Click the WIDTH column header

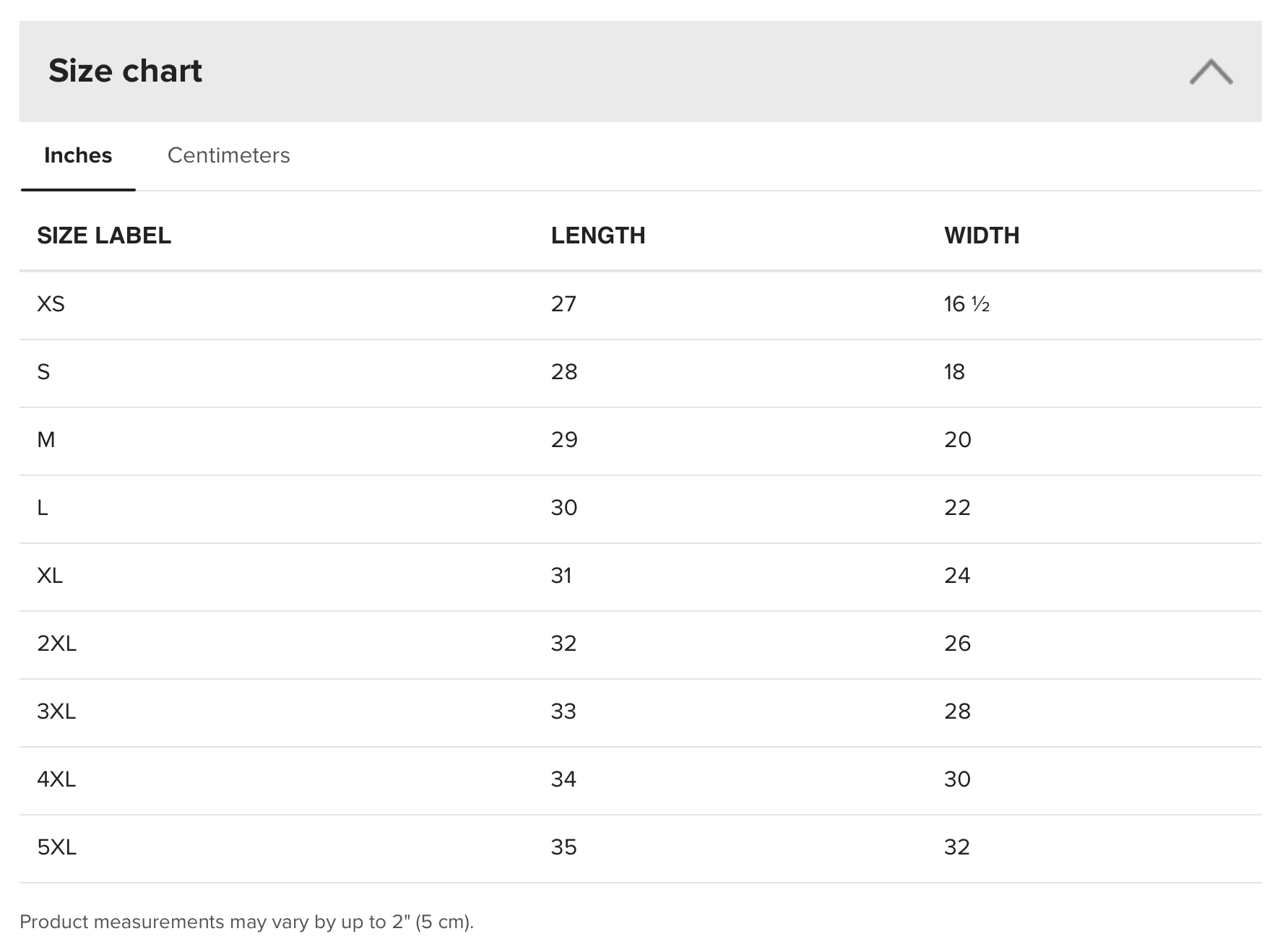tap(982, 235)
